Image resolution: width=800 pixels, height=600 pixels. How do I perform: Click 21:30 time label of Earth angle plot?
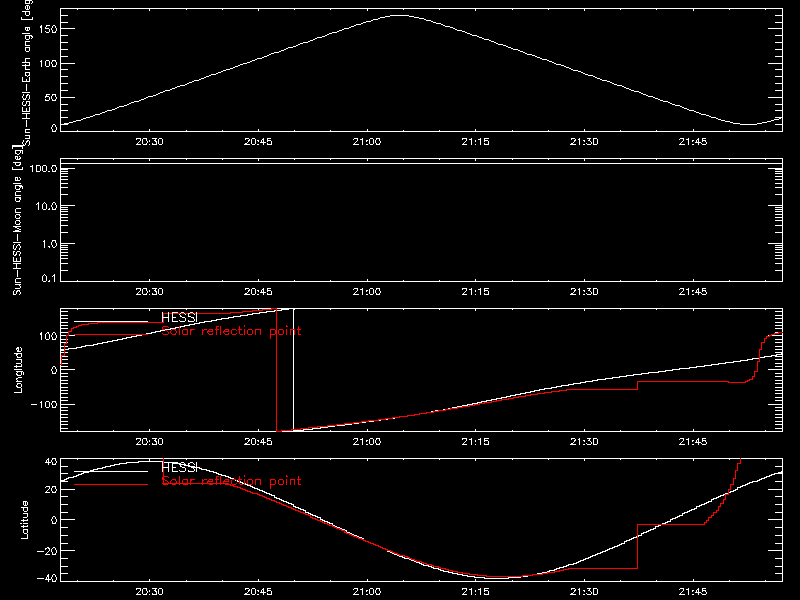584,141
